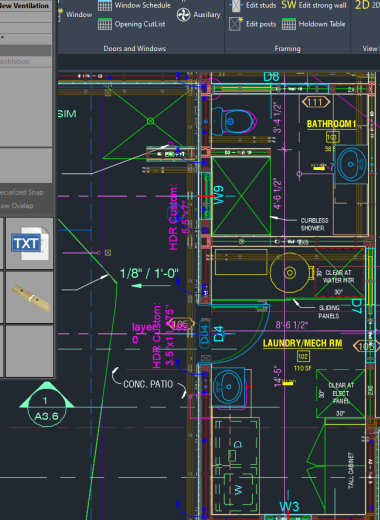The image size is (380, 520).
Task: Click the Edit studs icon
Action: tap(236, 5)
